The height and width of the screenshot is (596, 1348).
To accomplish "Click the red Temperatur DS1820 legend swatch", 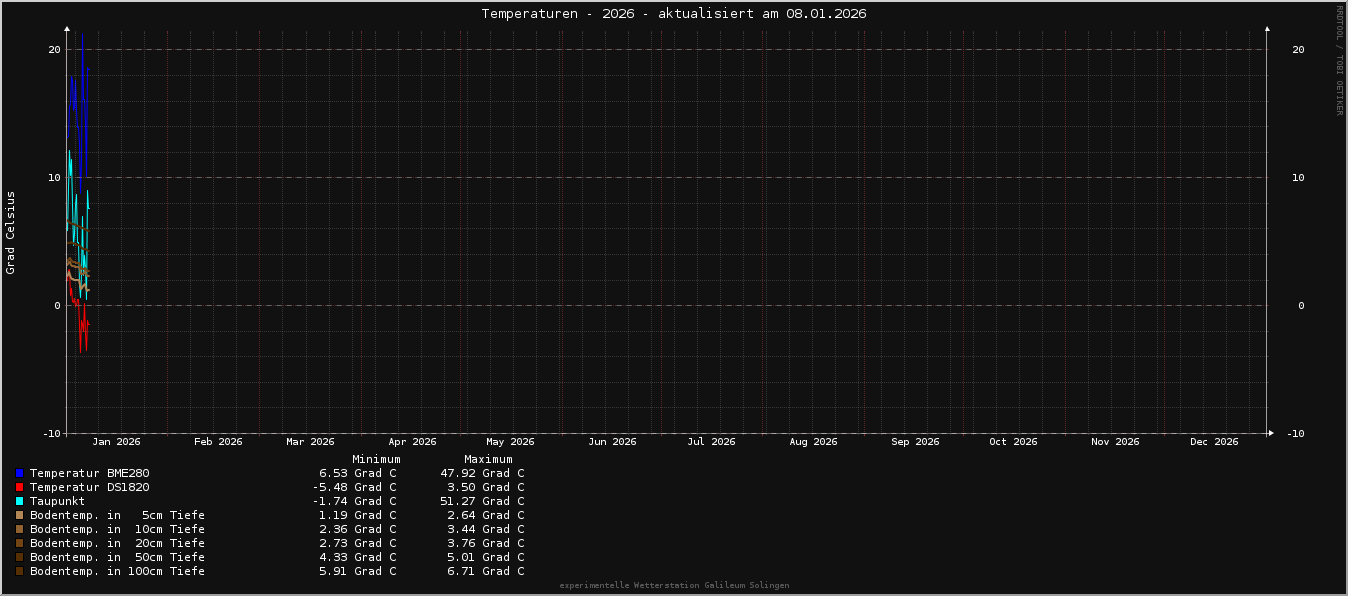I will click(19, 487).
